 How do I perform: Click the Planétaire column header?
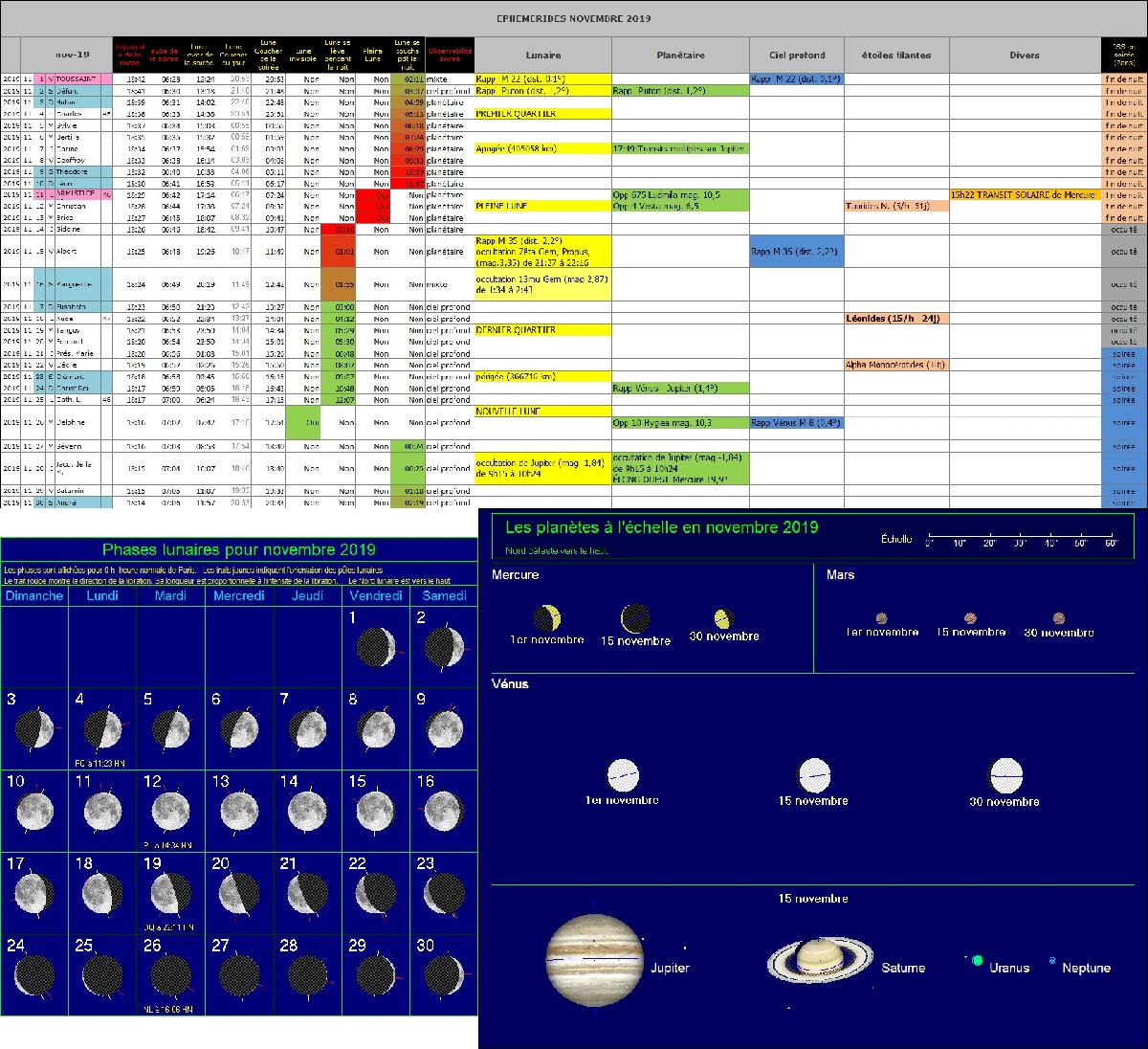point(681,56)
